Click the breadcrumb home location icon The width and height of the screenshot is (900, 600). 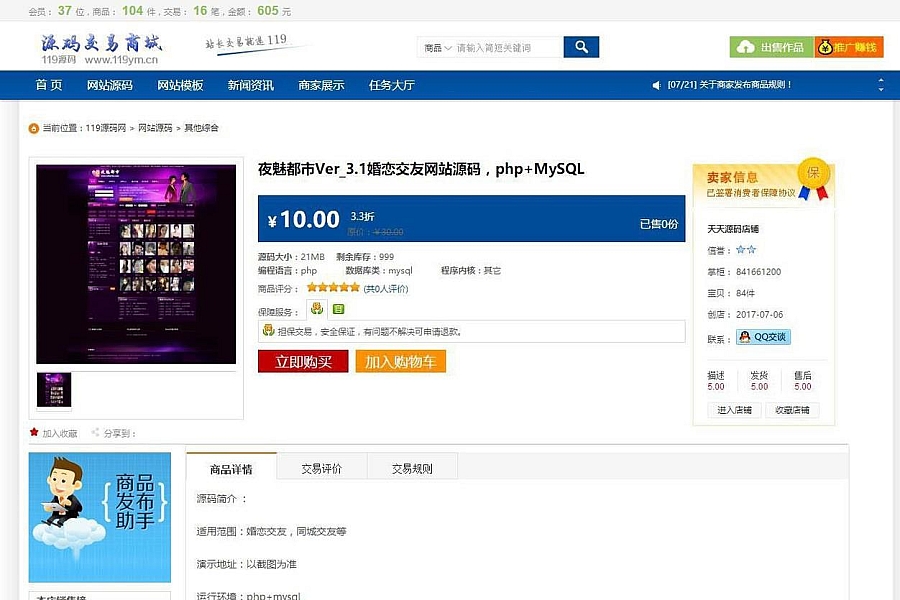(x=34, y=128)
